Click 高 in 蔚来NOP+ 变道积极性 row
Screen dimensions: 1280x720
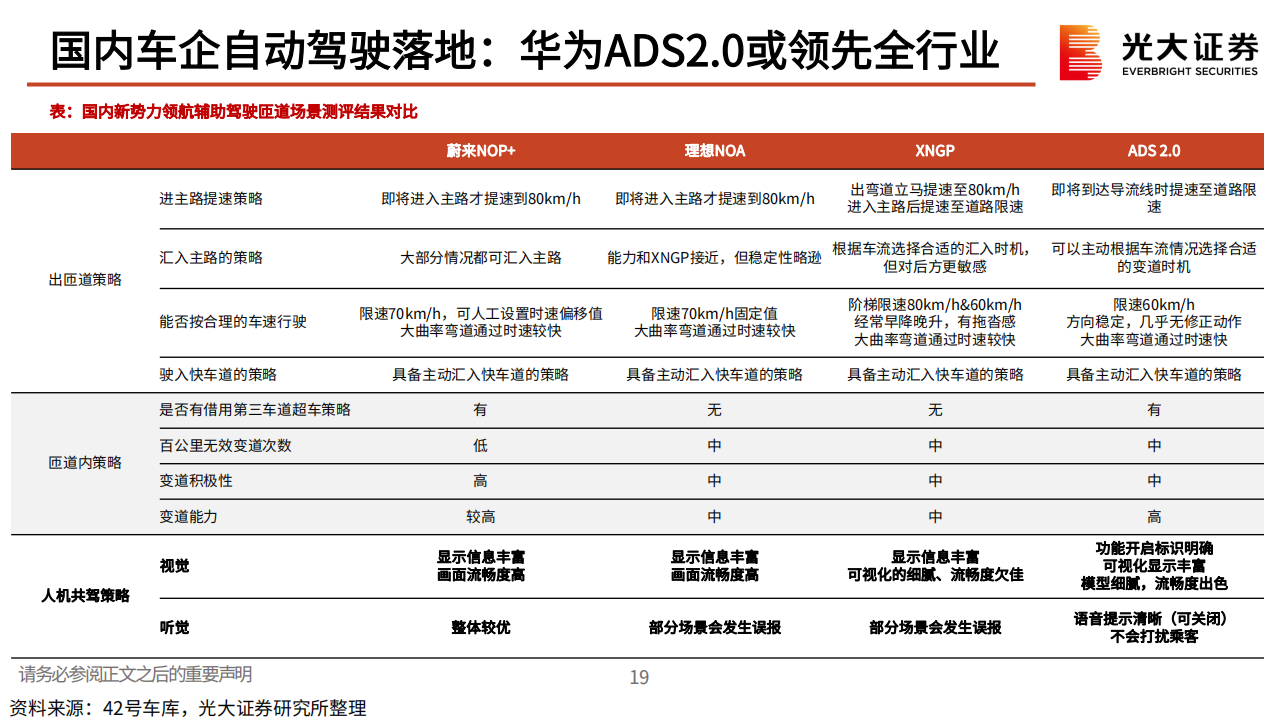481,481
